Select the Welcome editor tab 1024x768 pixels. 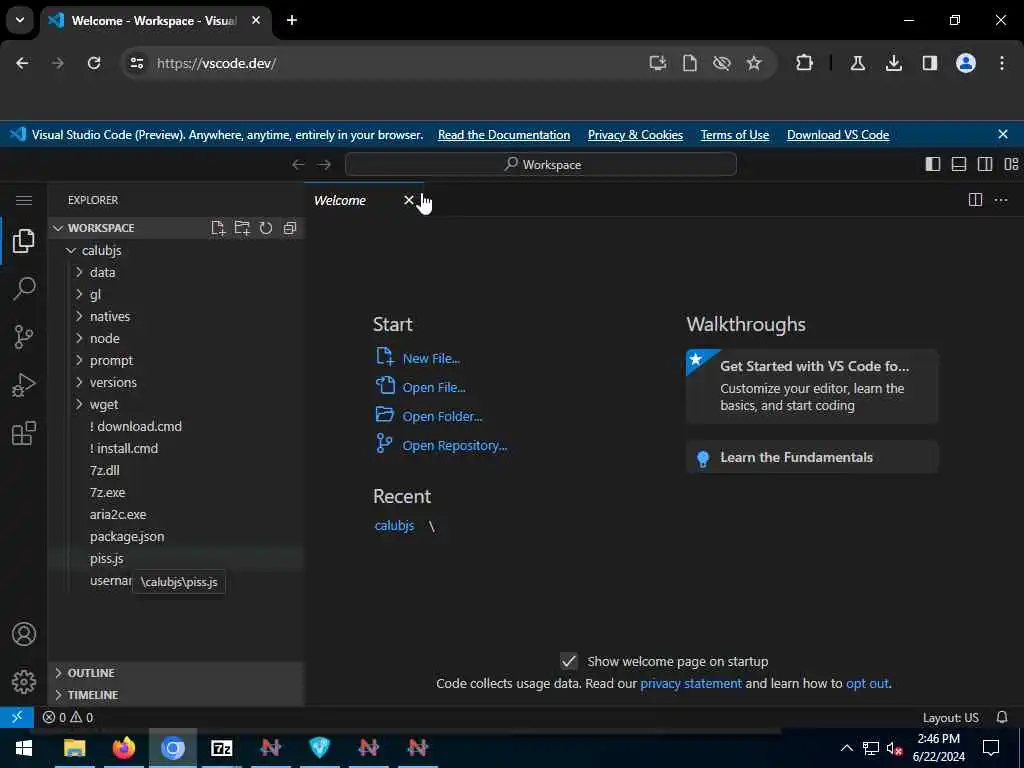click(340, 200)
